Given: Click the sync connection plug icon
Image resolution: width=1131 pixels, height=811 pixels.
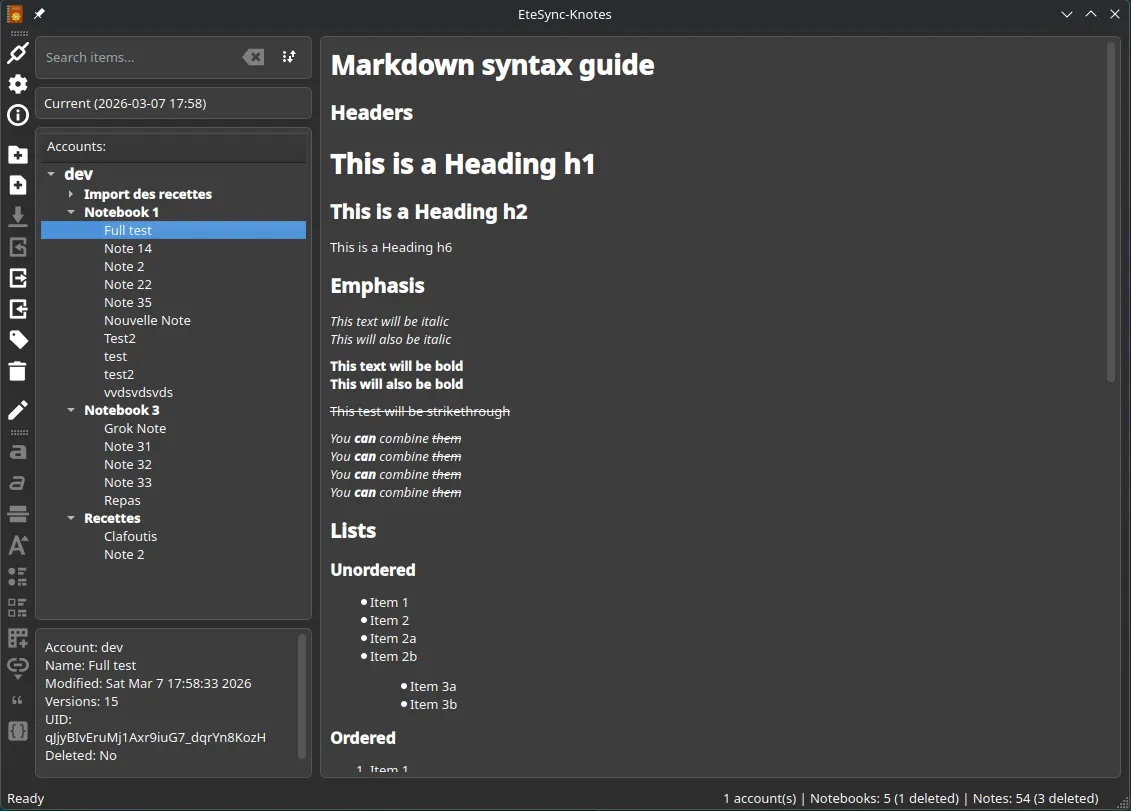Looking at the screenshot, I should (x=18, y=53).
